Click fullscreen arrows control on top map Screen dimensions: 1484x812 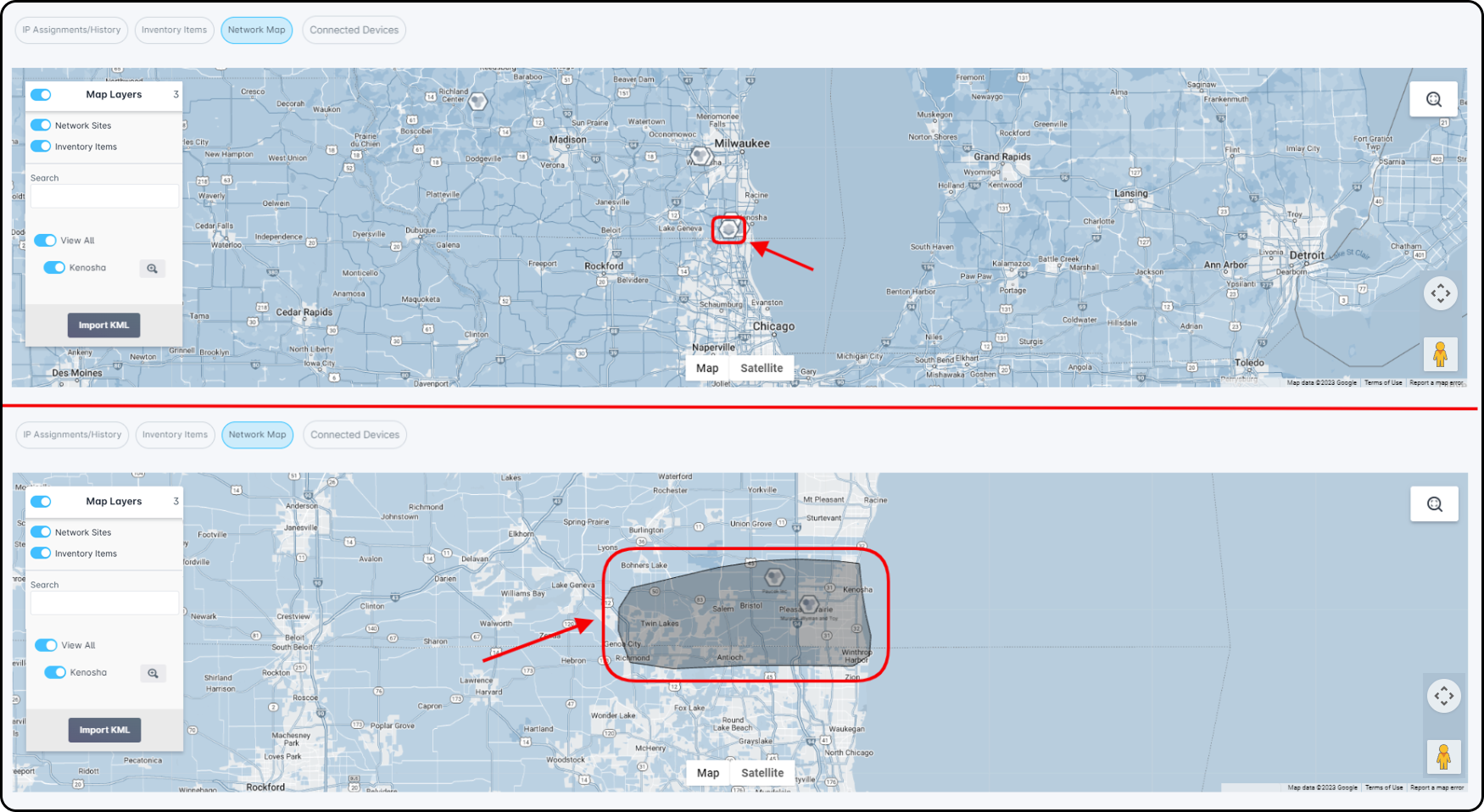tap(1441, 294)
